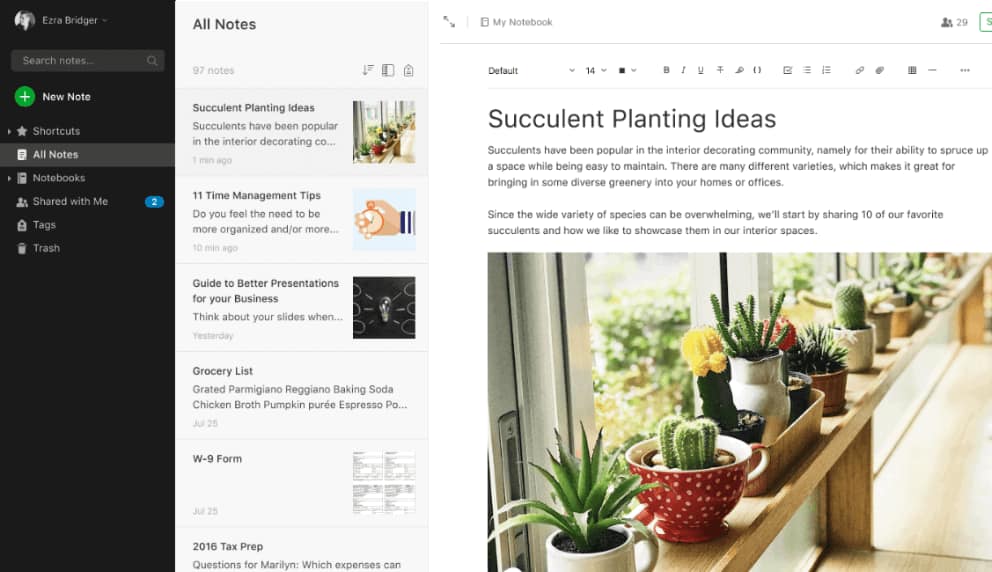The width and height of the screenshot is (992, 572).
Task: Click the W-9 form thumbnail
Action: [384, 483]
